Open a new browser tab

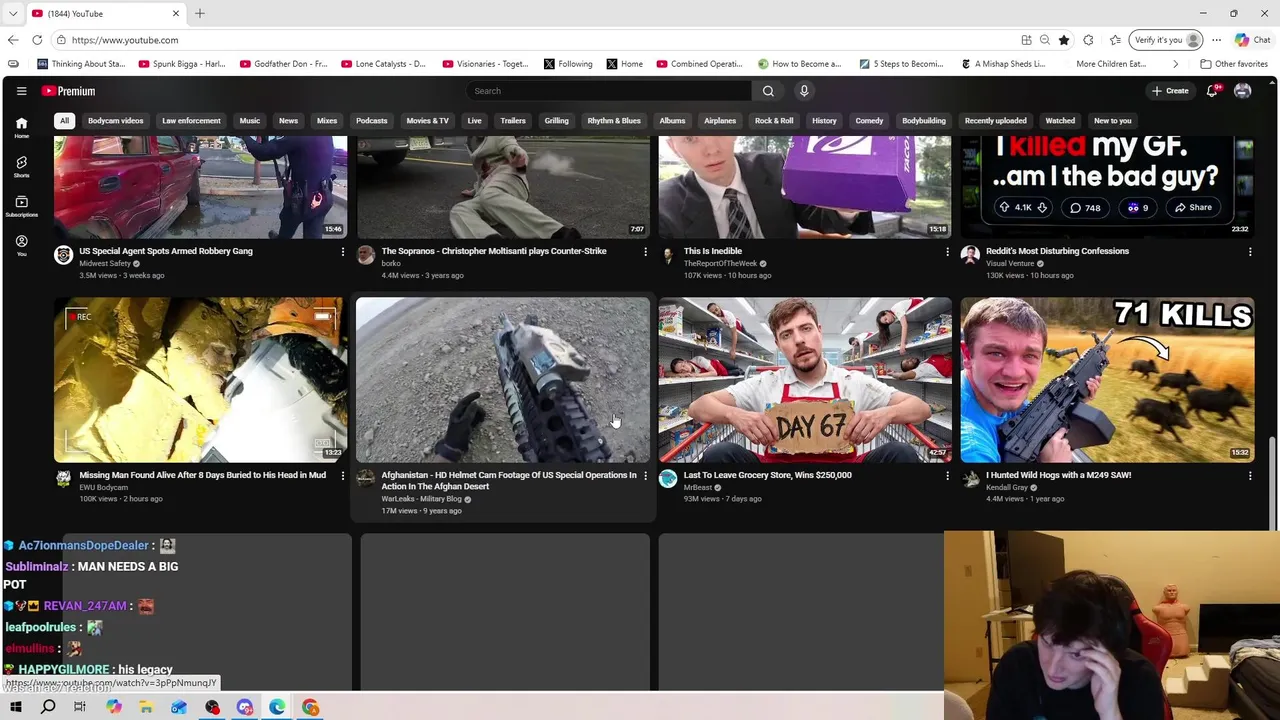coord(200,13)
